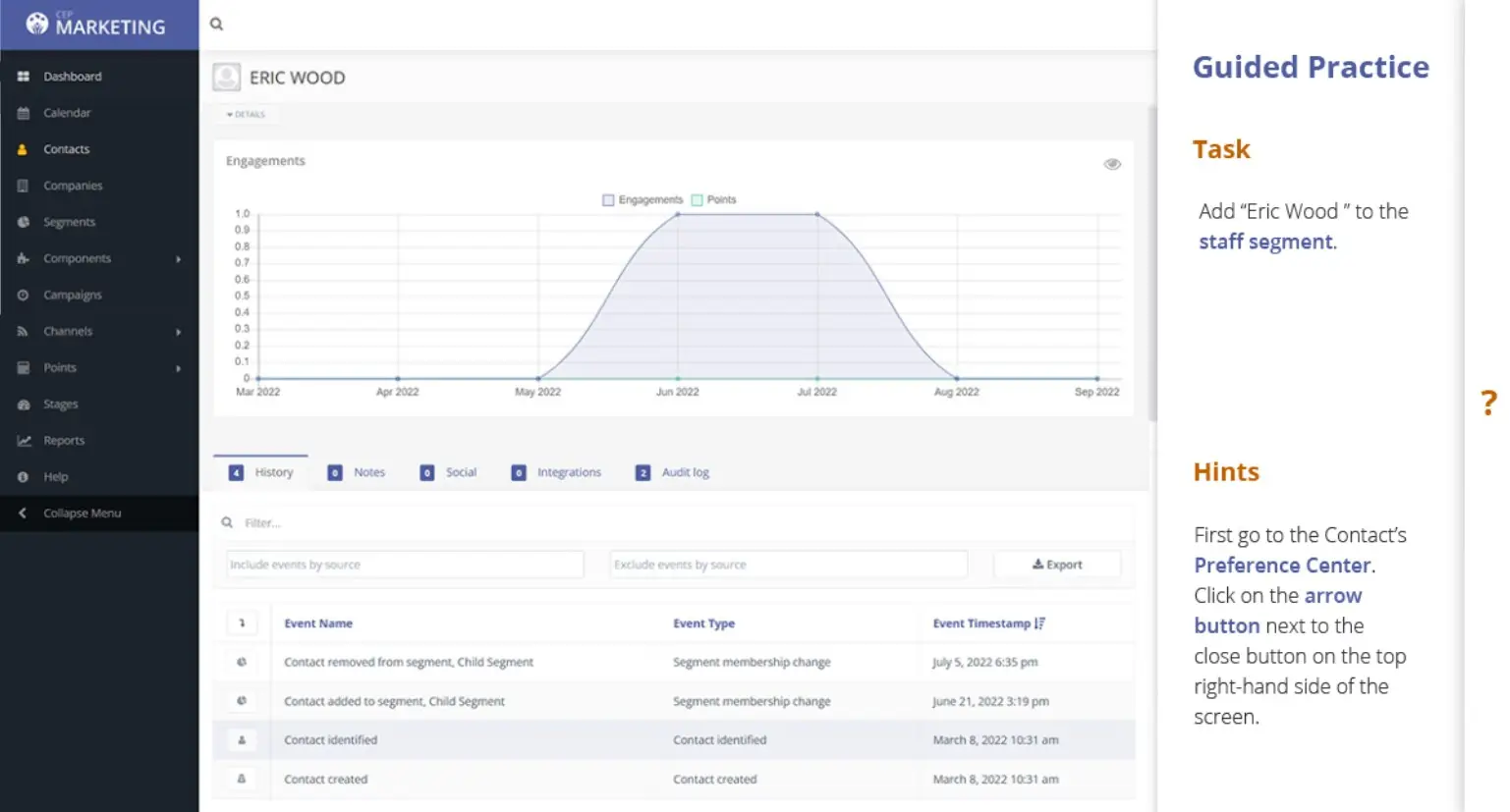Toggle the Engagements chart eye icon
The height and width of the screenshot is (812, 1510).
click(x=1112, y=164)
